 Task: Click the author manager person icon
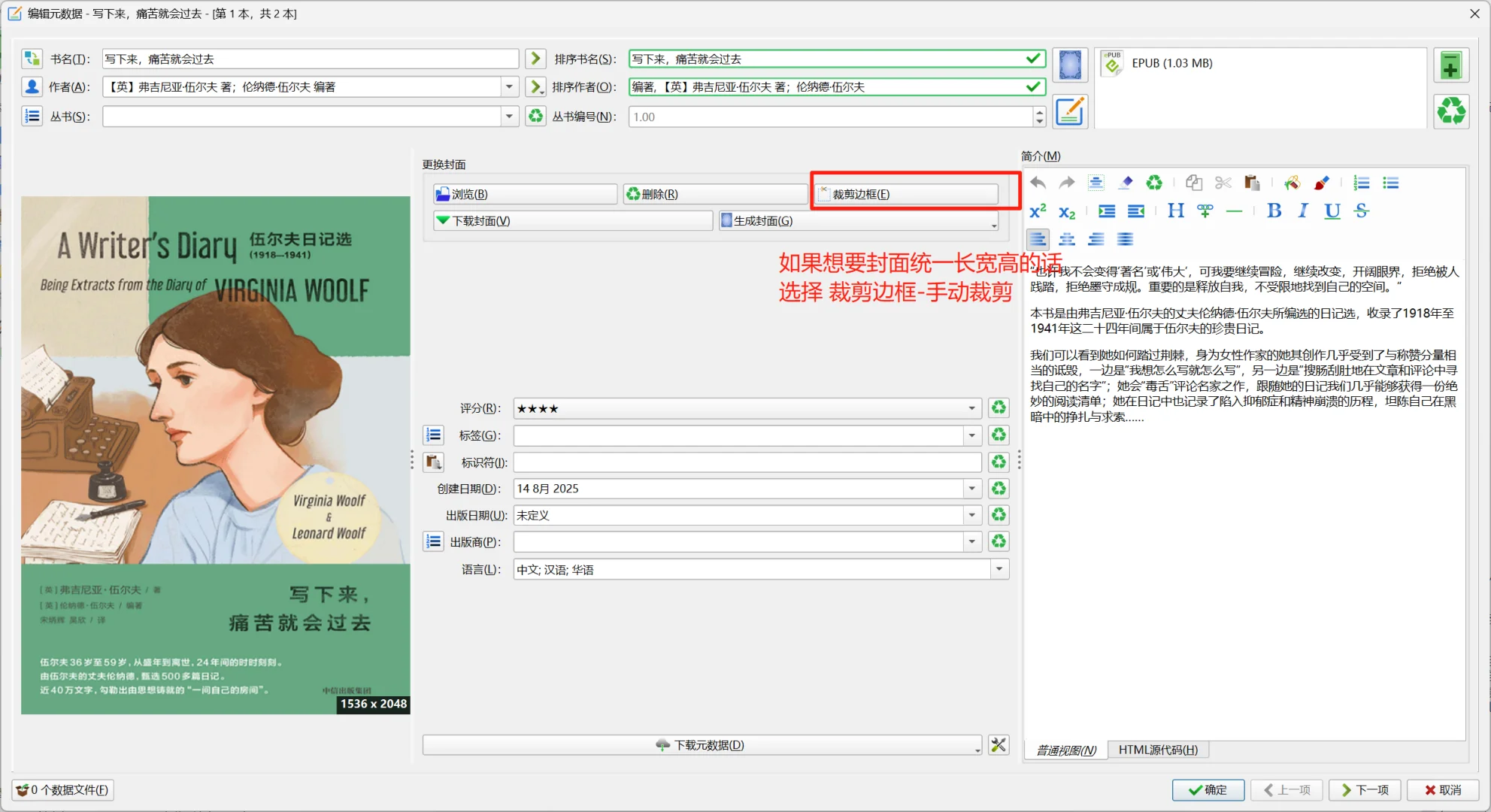point(32,87)
